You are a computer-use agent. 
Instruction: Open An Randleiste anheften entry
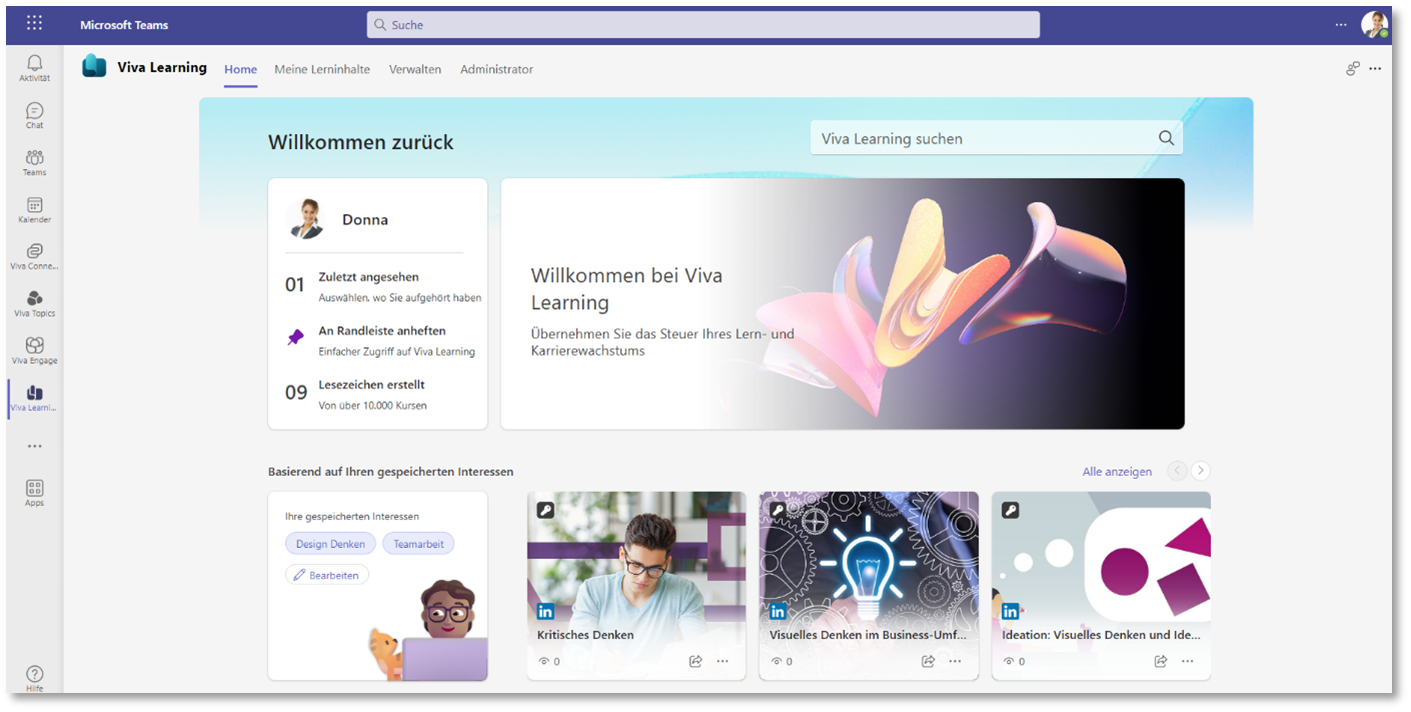point(379,340)
